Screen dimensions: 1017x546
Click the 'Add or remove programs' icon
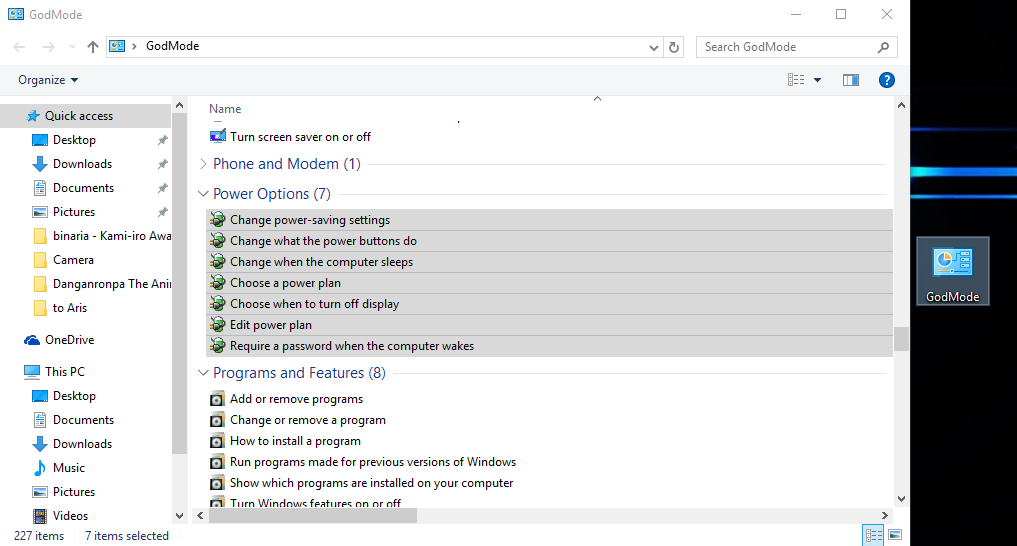coord(217,399)
